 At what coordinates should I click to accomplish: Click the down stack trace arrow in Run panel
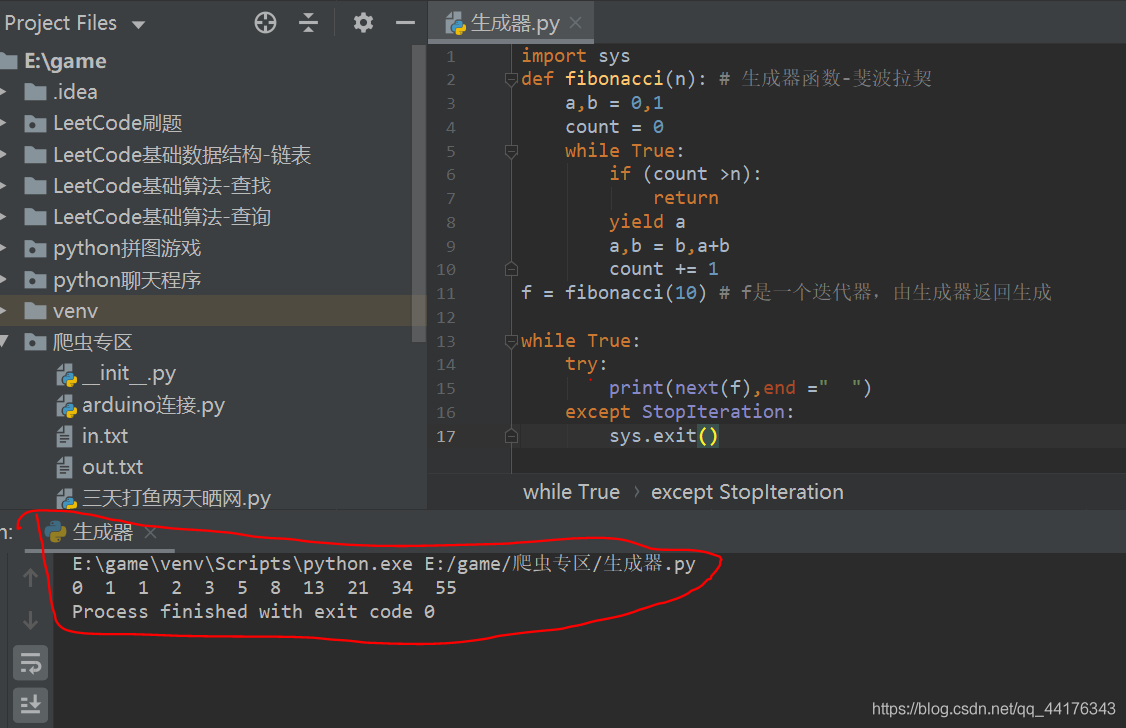click(30, 620)
